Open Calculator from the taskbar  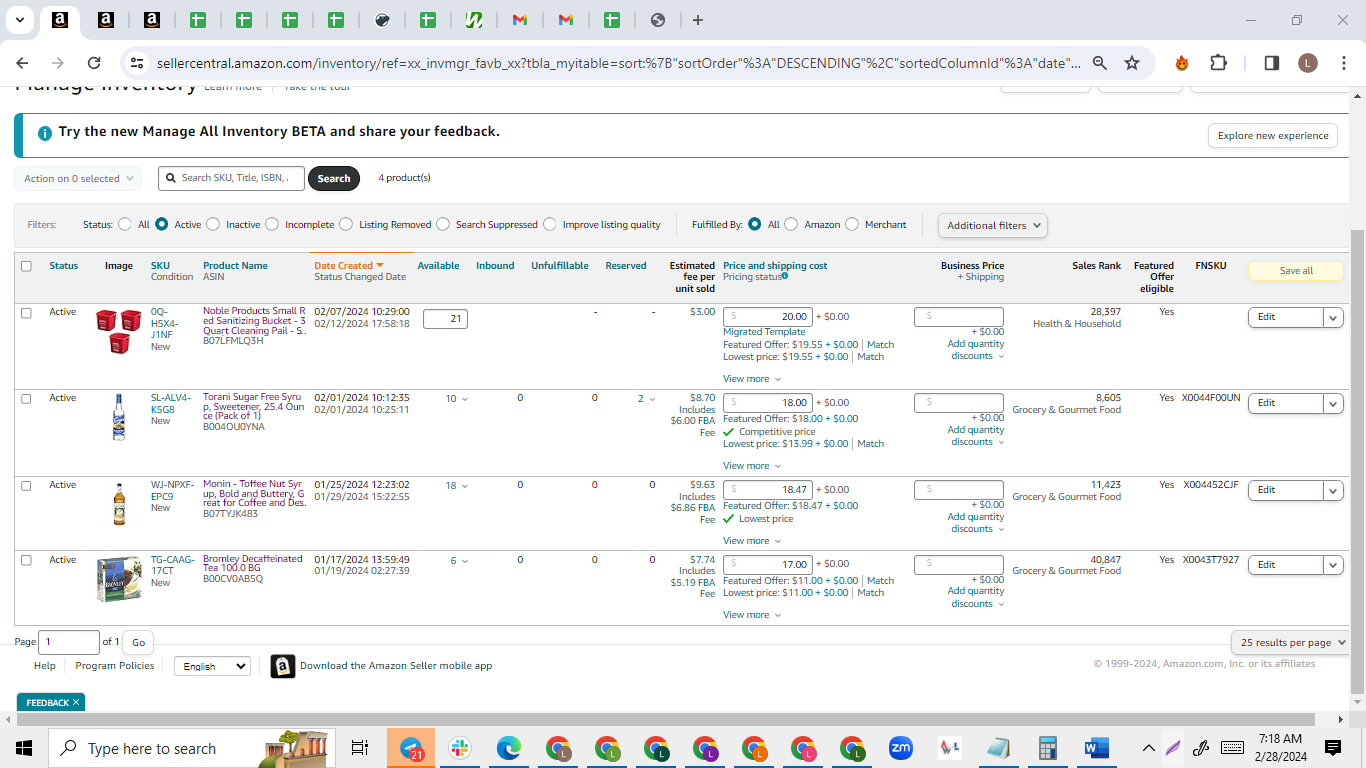pos(1048,748)
